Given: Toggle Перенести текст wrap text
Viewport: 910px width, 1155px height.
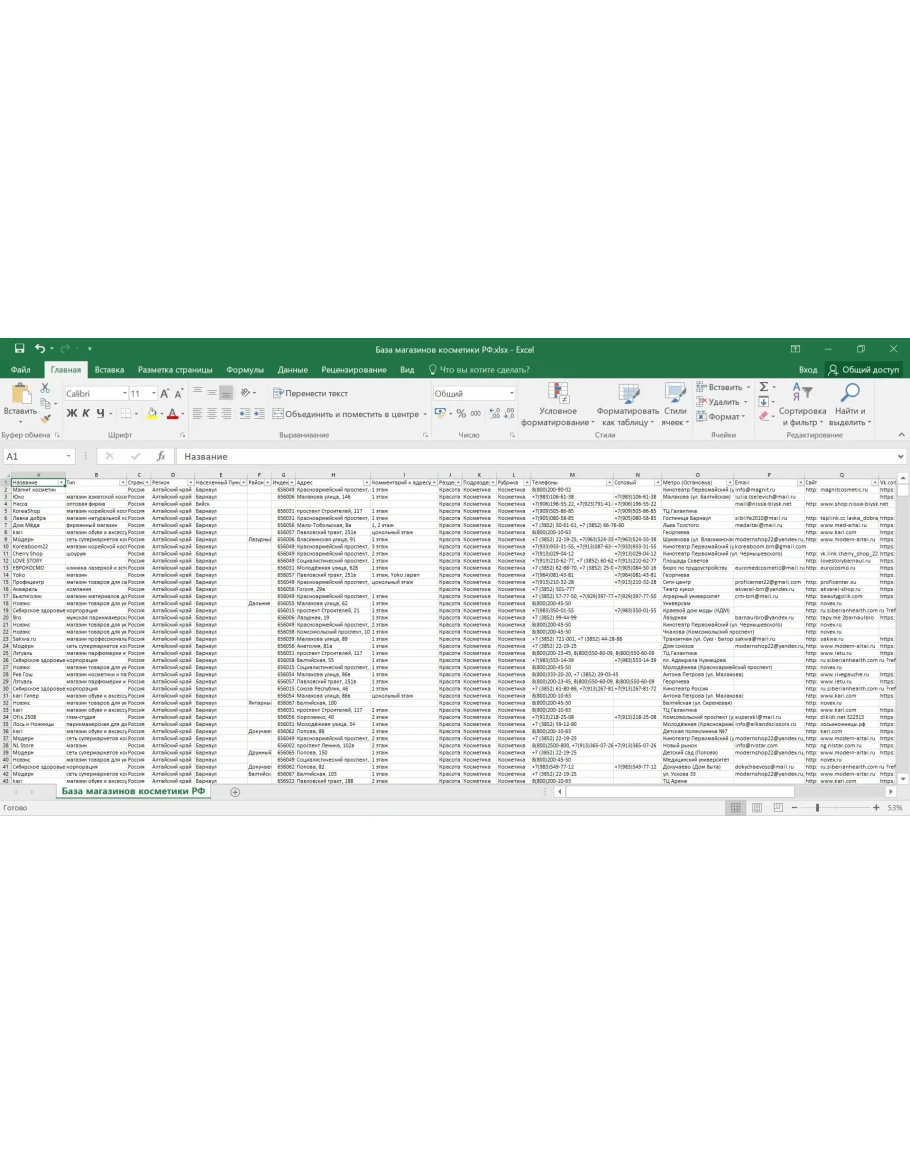Looking at the screenshot, I should [x=310, y=393].
